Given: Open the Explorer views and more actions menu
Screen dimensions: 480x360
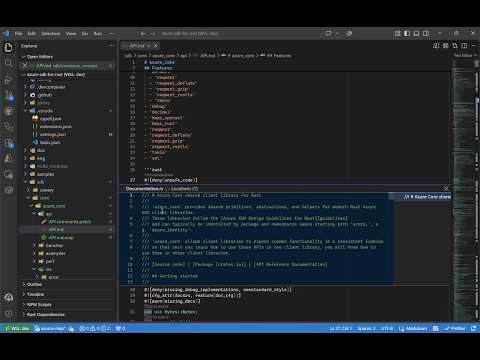Looking at the screenshot, I should 111,46.
